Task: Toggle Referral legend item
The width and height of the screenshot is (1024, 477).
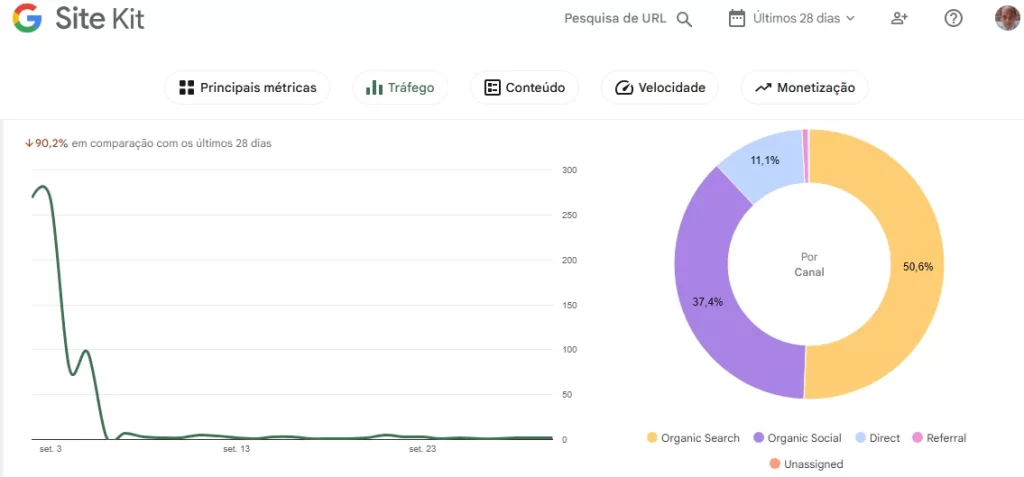Action: pos(938,438)
